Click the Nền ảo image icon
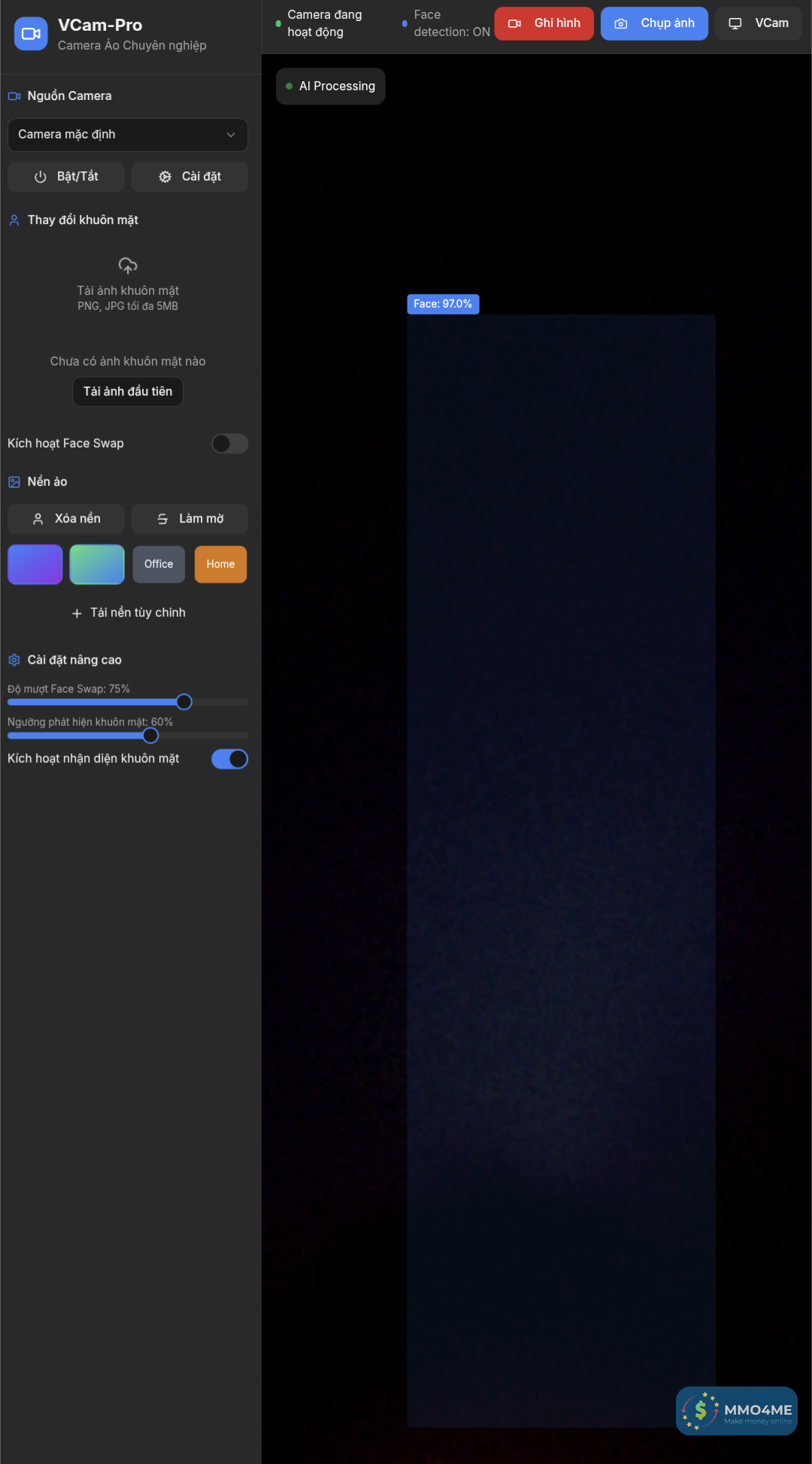Screen dimensions: 812x1464 point(14,482)
